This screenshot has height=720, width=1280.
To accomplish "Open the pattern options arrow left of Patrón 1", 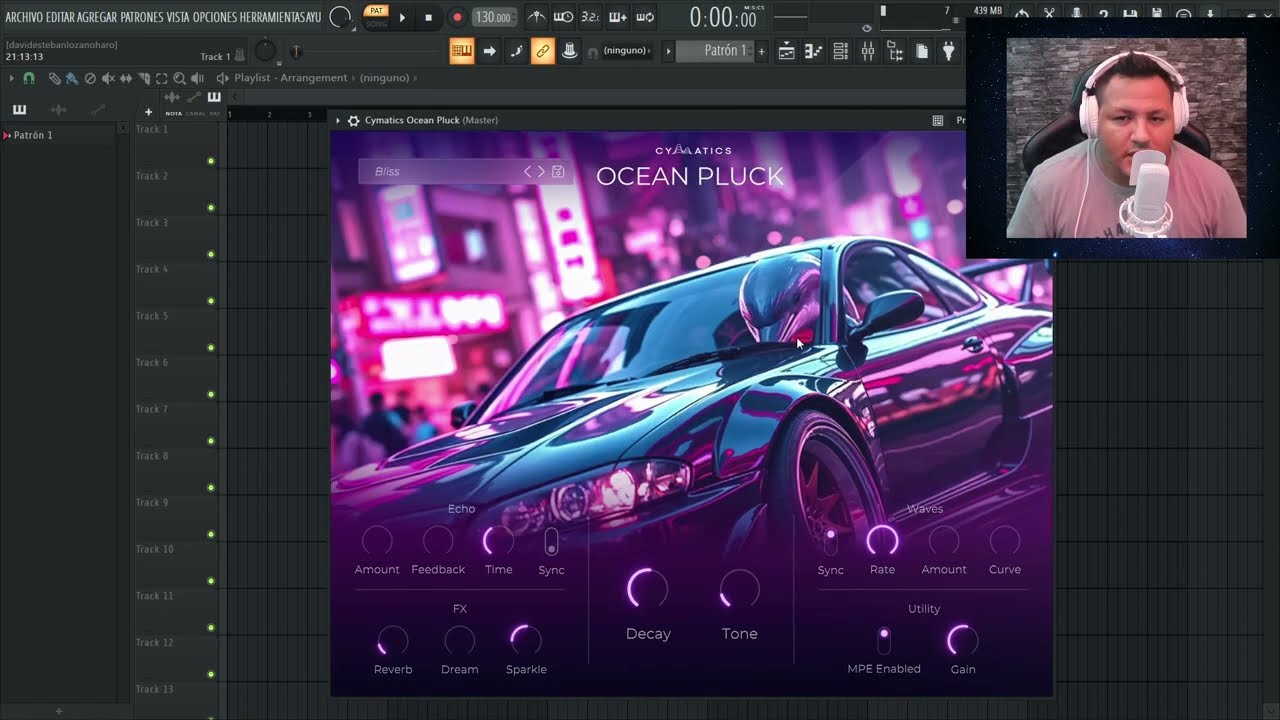I will point(668,51).
